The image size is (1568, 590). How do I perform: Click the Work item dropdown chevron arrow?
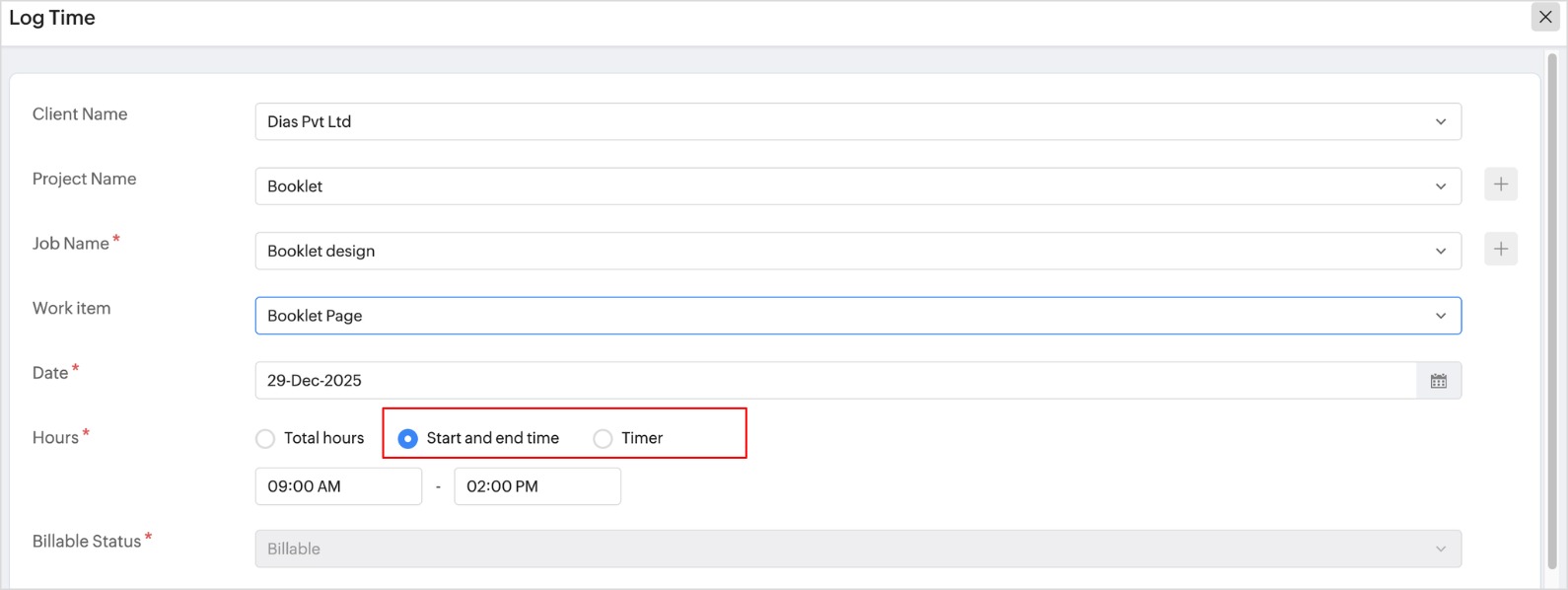tap(1441, 316)
